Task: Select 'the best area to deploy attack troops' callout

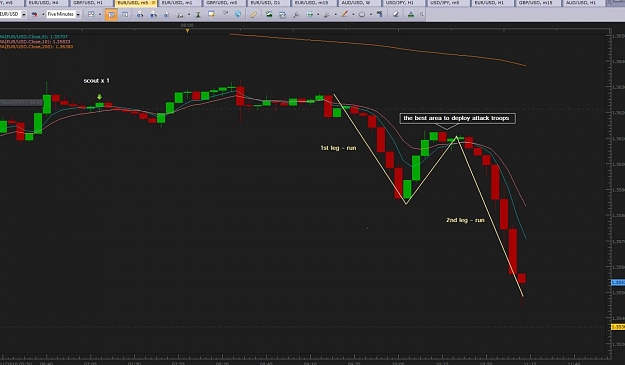Action: coord(457,118)
